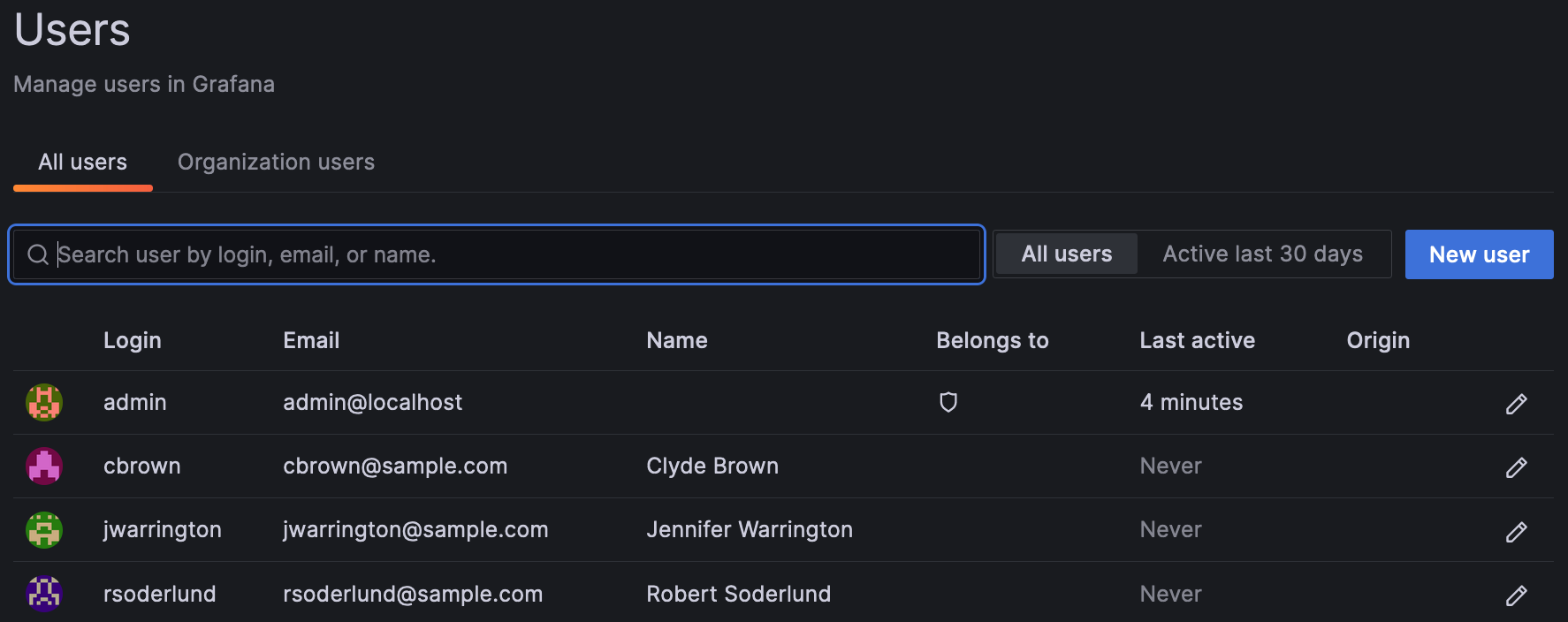Click jwarrington's green avatar icon
This screenshot has width=1568, height=622.
point(44,530)
